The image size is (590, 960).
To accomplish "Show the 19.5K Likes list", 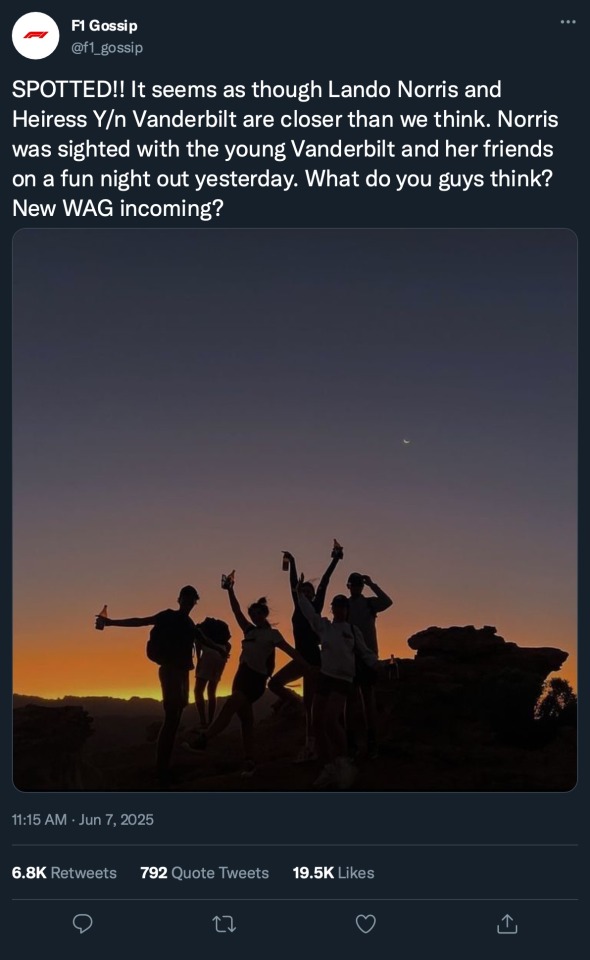I will click(334, 872).
